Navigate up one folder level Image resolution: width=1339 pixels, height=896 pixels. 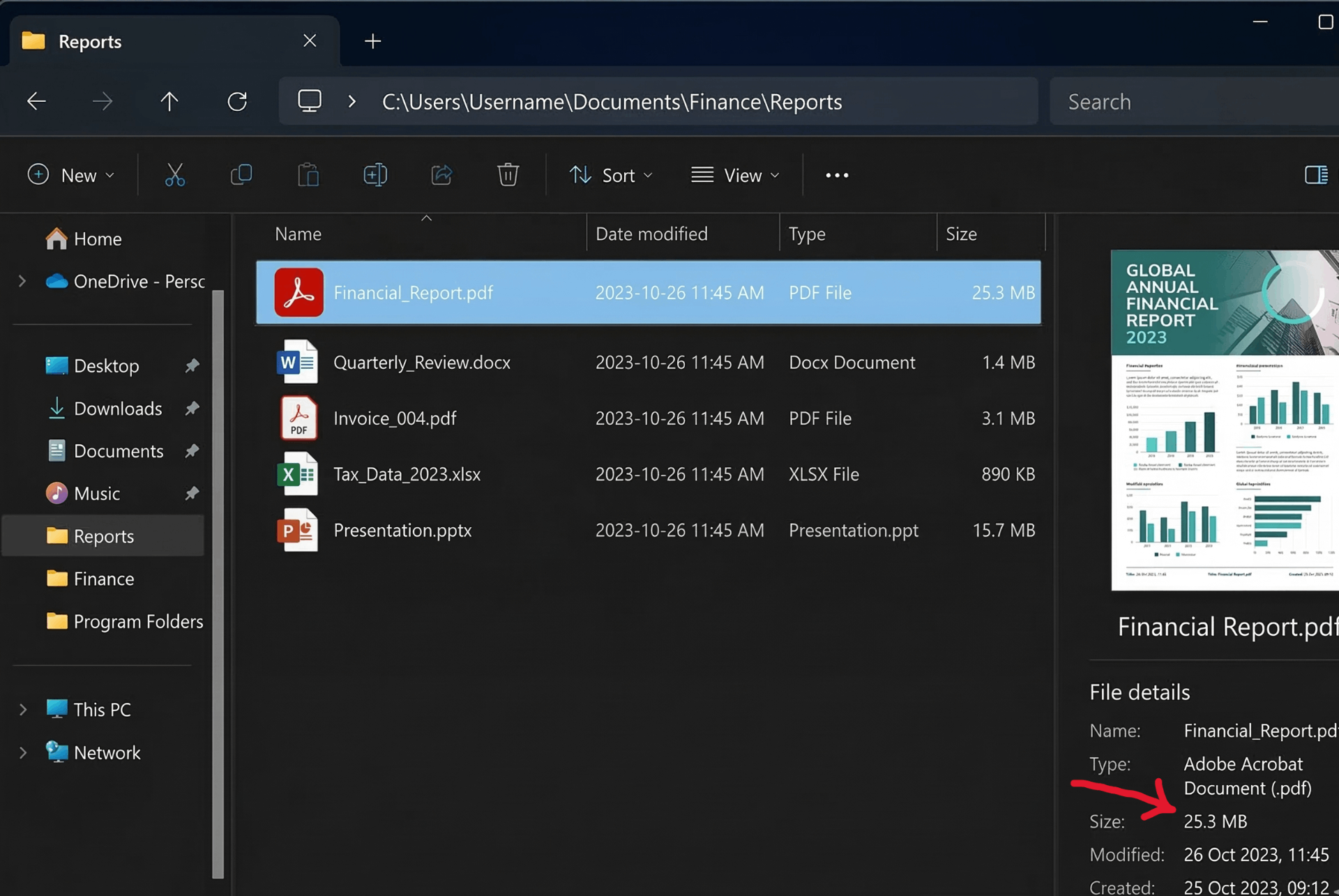[x=169, y=101]
